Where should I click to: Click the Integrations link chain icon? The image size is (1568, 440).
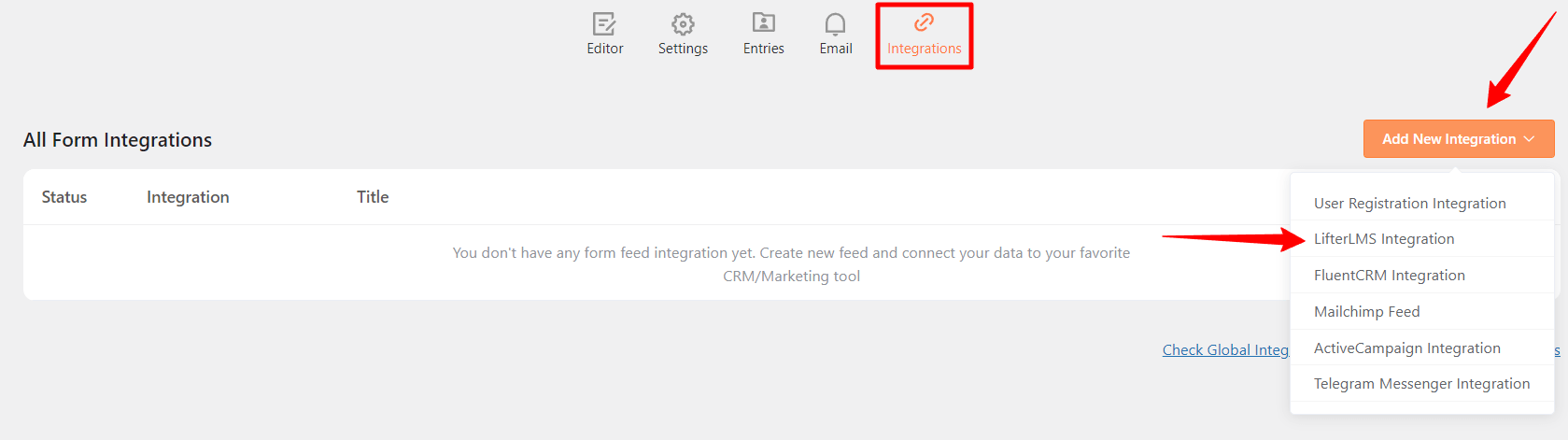click(924, 21)
